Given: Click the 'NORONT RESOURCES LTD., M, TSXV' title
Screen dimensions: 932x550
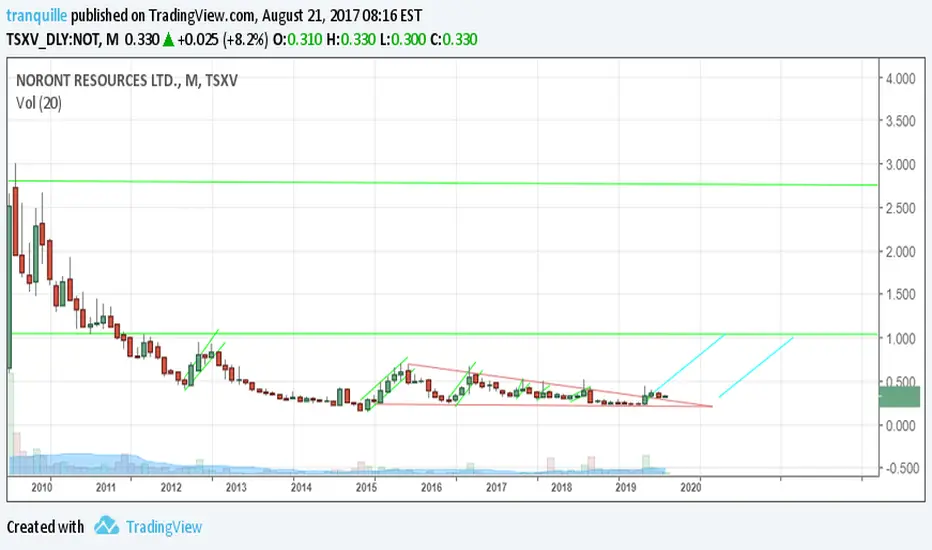Looking at the screenshot, I should point(127,80).
